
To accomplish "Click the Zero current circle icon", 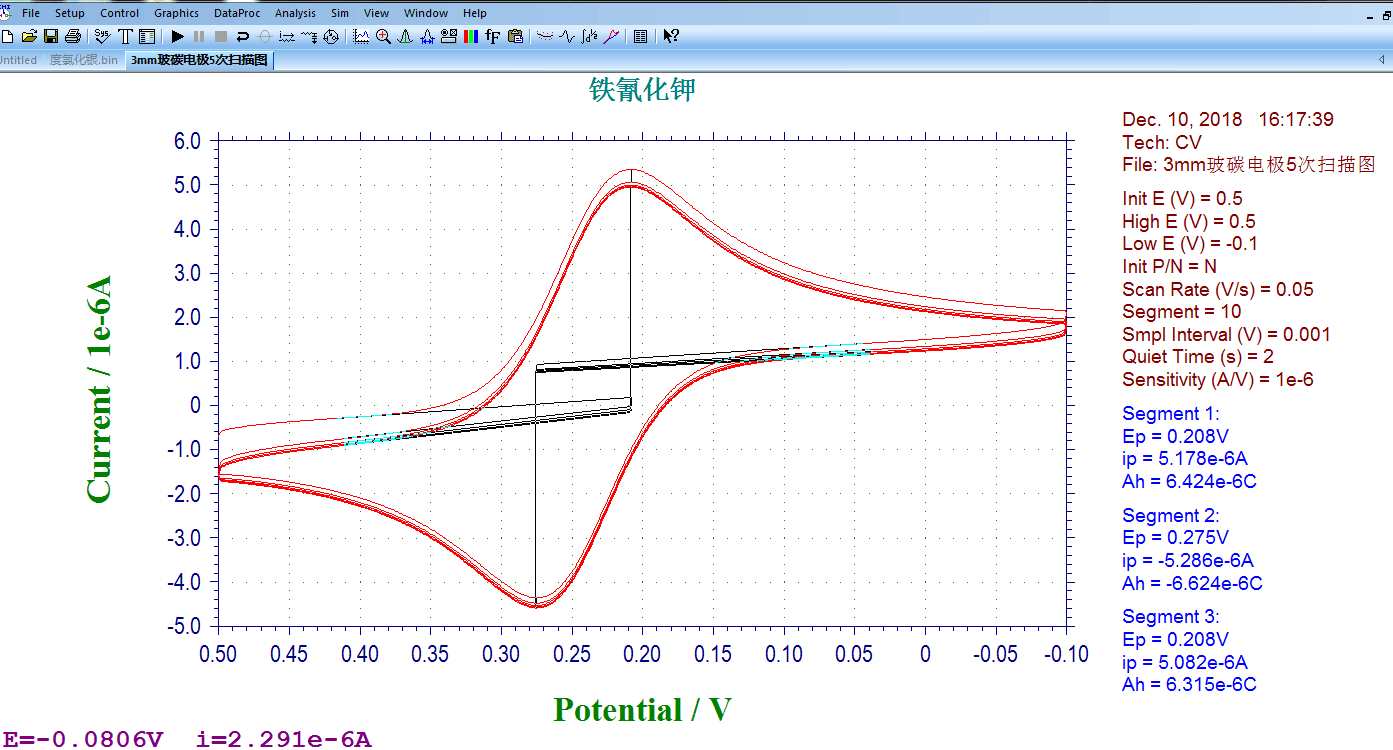I will 264,36.
